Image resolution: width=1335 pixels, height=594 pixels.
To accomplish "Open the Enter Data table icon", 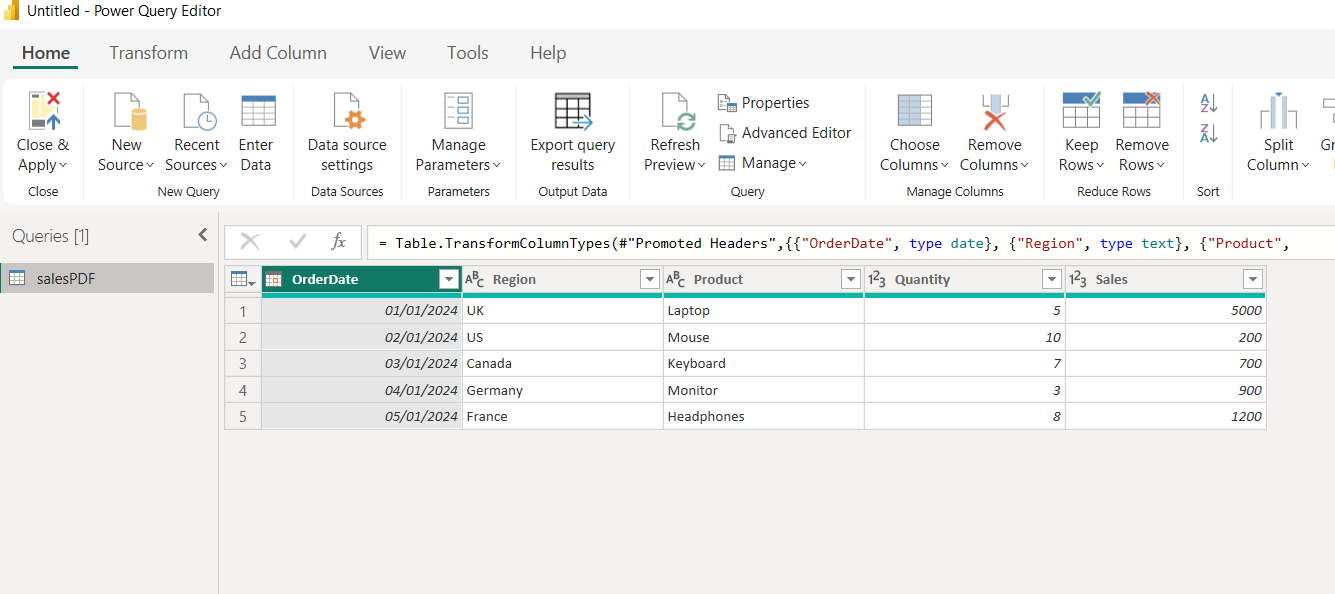I will [x=257, y=112].
